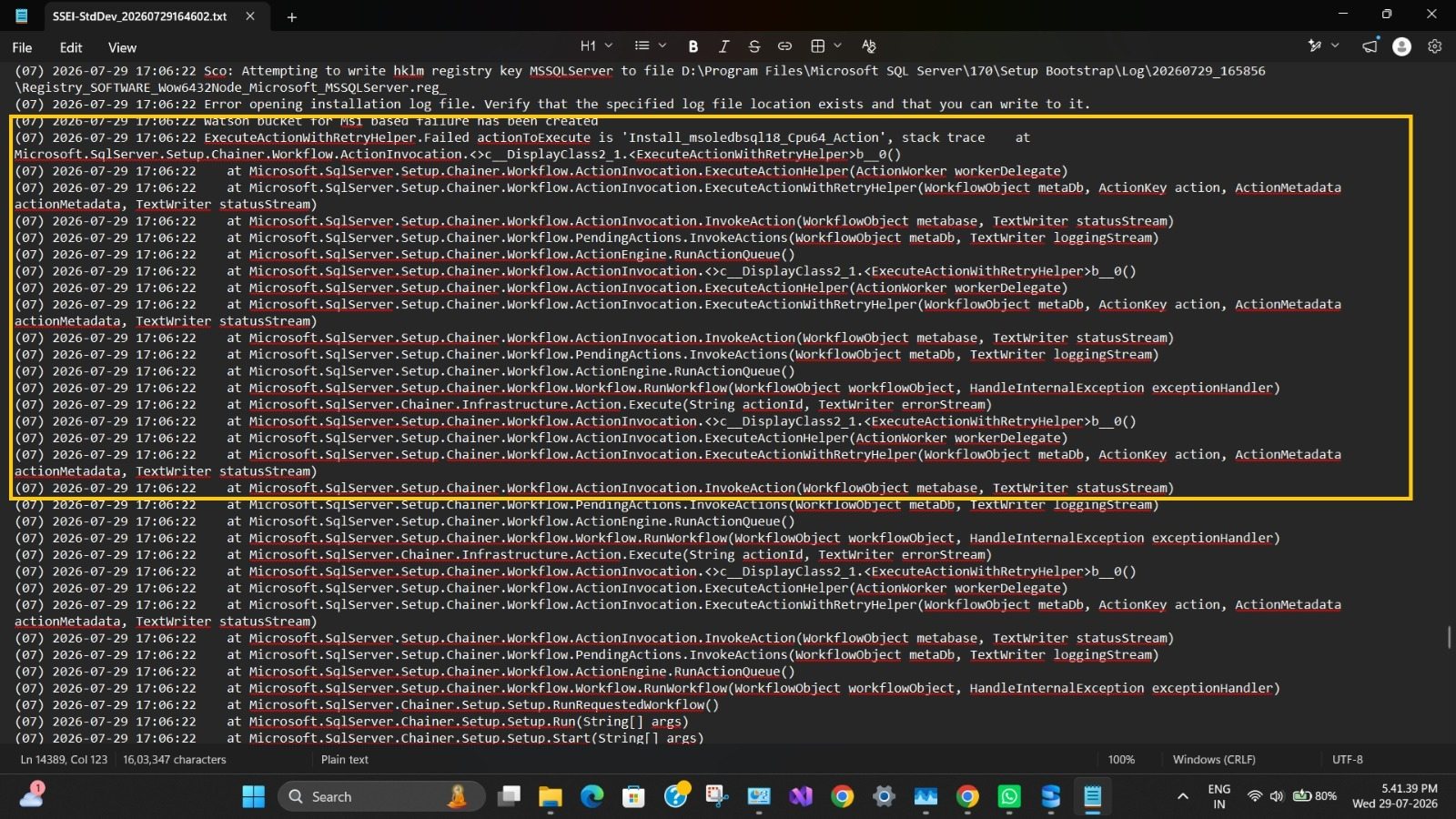Open announcements megaphone icon
Image resolution: width=1456 pixels, height=819 pixels.
pos(1370,46)
